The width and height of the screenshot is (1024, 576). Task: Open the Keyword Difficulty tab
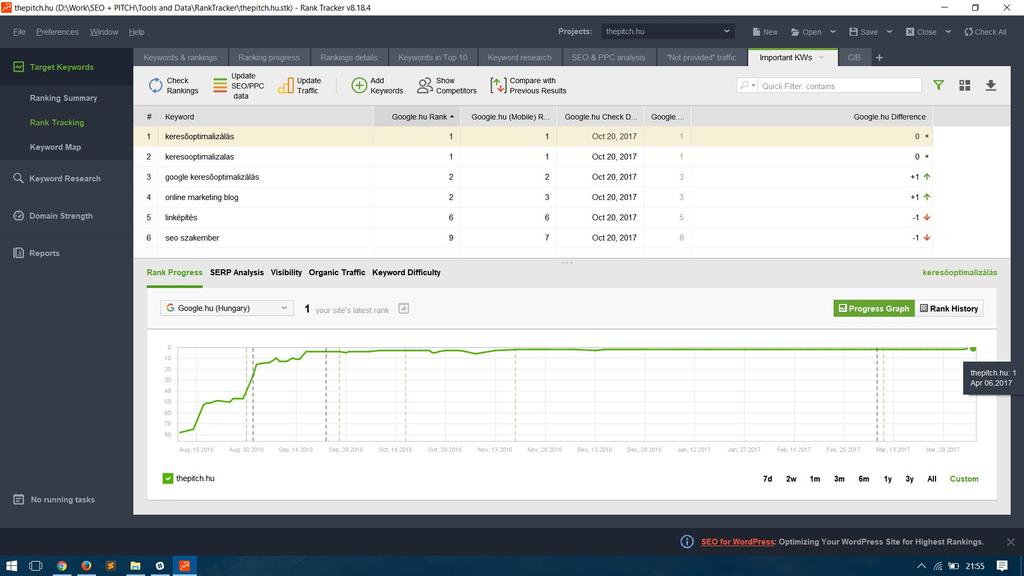tap(406, 272)
